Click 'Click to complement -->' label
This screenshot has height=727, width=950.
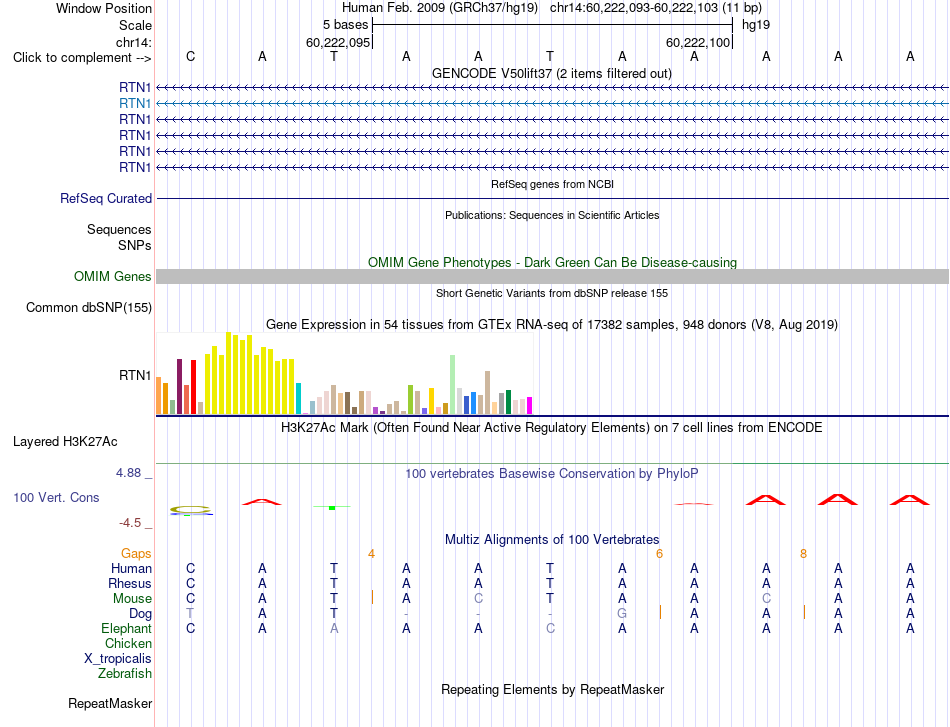coord(82,58)
